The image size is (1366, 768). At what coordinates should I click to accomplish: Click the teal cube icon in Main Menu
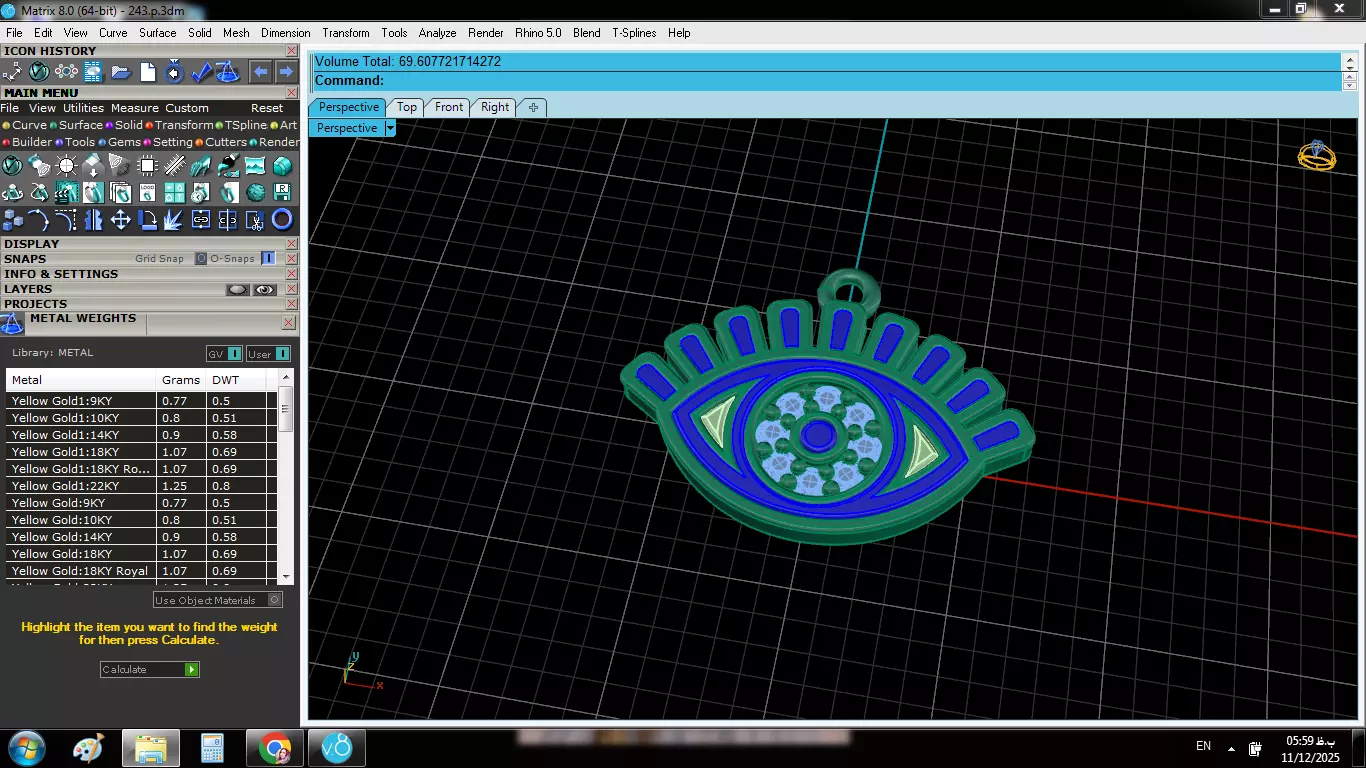click(x=283, y=165)
